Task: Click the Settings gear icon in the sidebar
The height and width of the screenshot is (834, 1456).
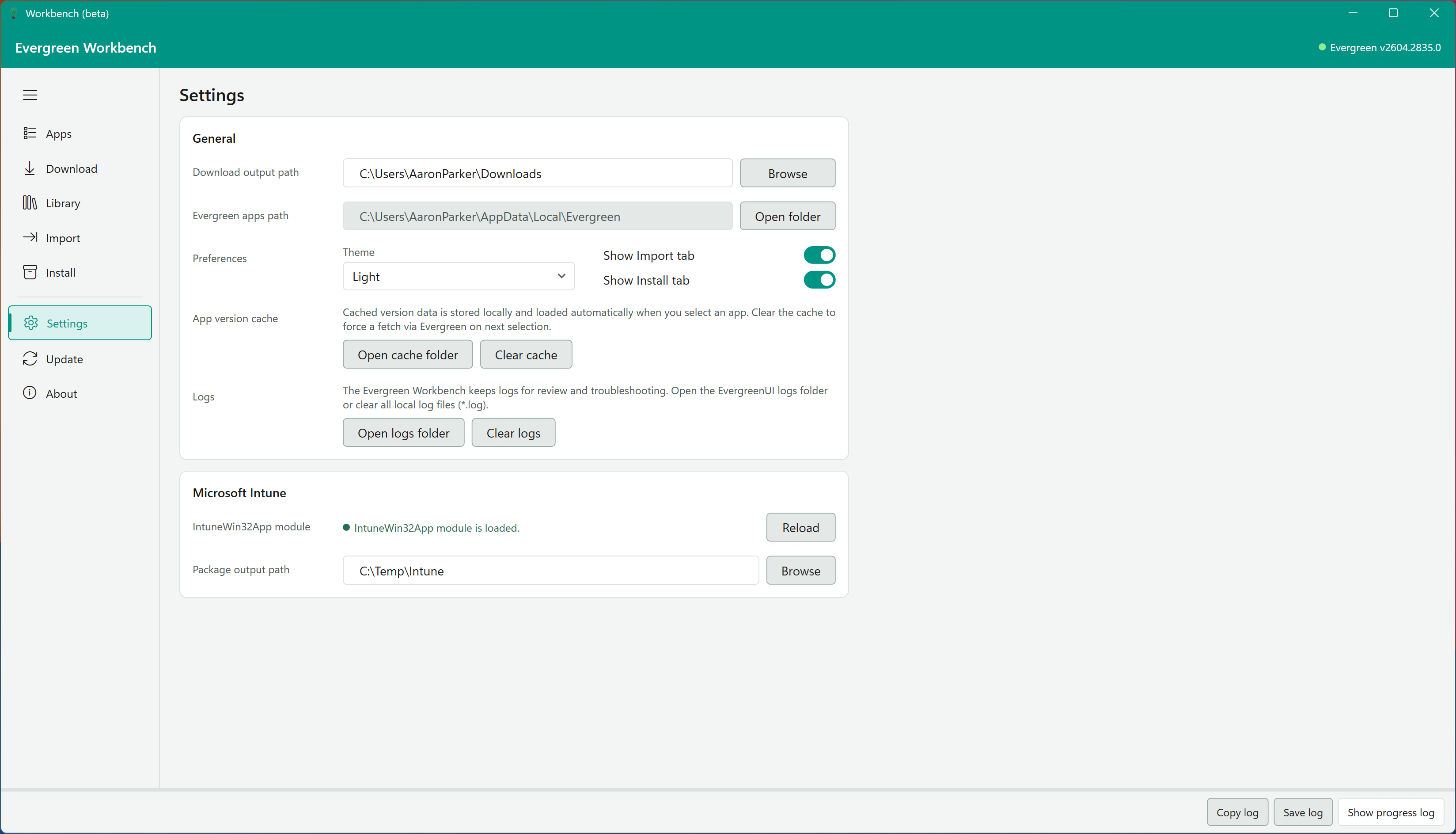Action: pos(31,323)
